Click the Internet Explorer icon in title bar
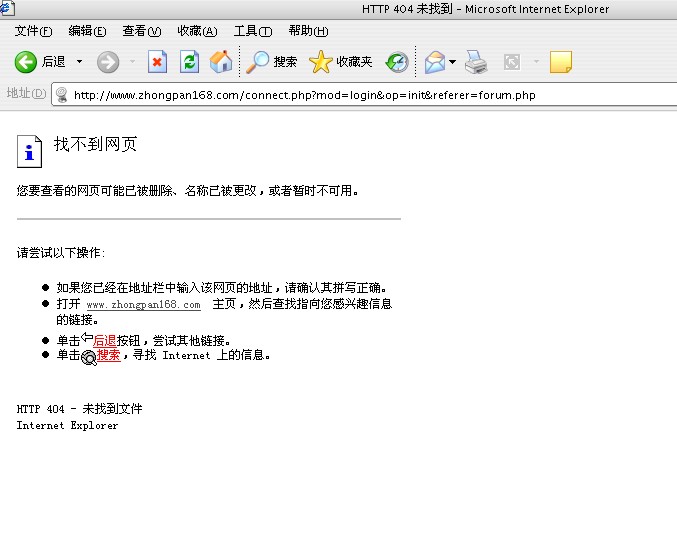The width and height of the screenshot is (677, 534). (x=7, y=8)
